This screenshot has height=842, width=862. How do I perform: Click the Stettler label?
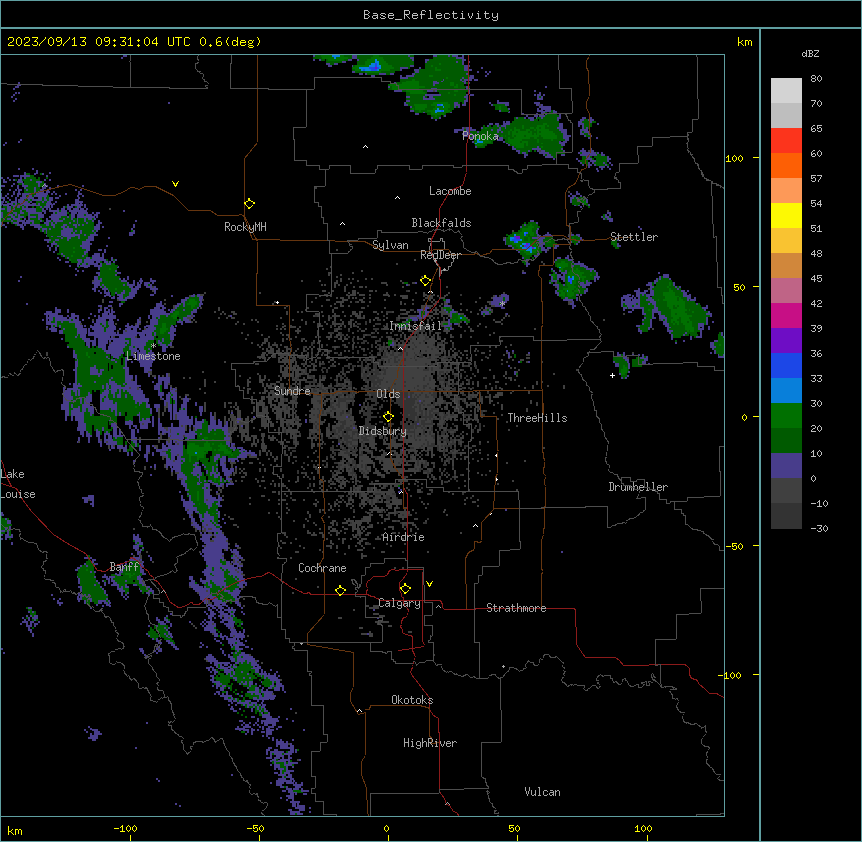[x=634, y=237]
